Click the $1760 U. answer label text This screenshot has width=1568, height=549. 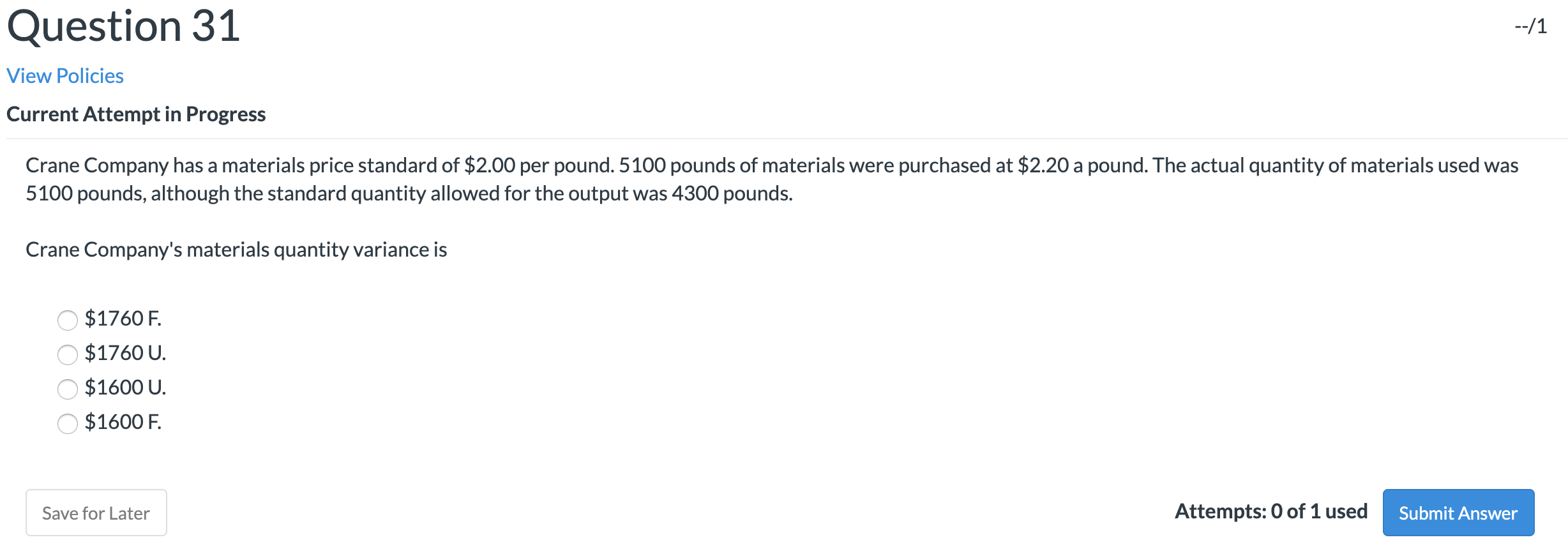click(x=125, y=353)
